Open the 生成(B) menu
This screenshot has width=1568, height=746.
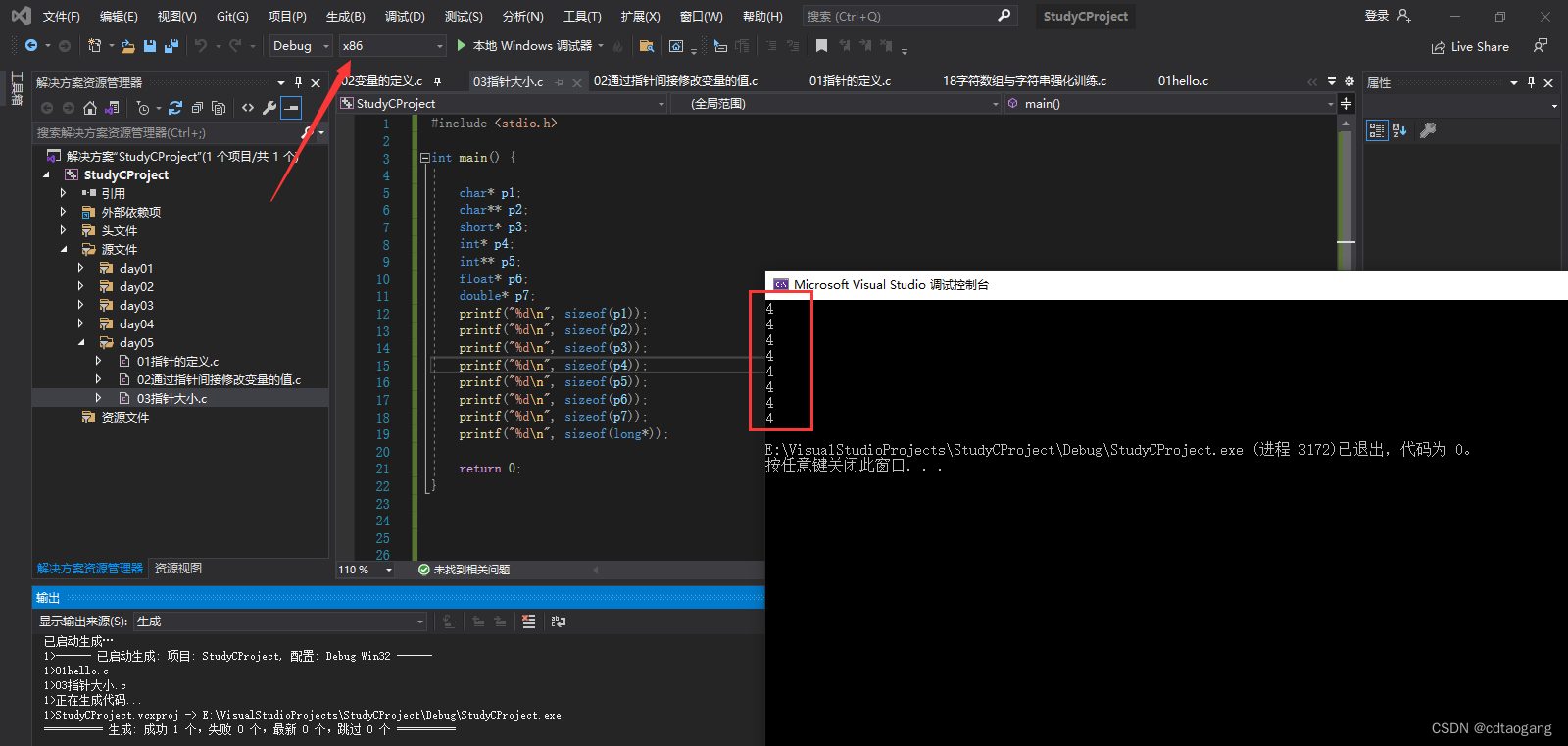[x=345, y=17]
